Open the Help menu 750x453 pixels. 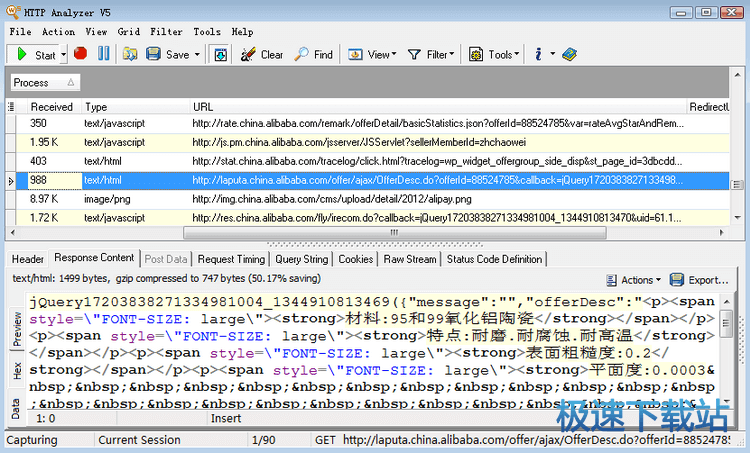242,32
